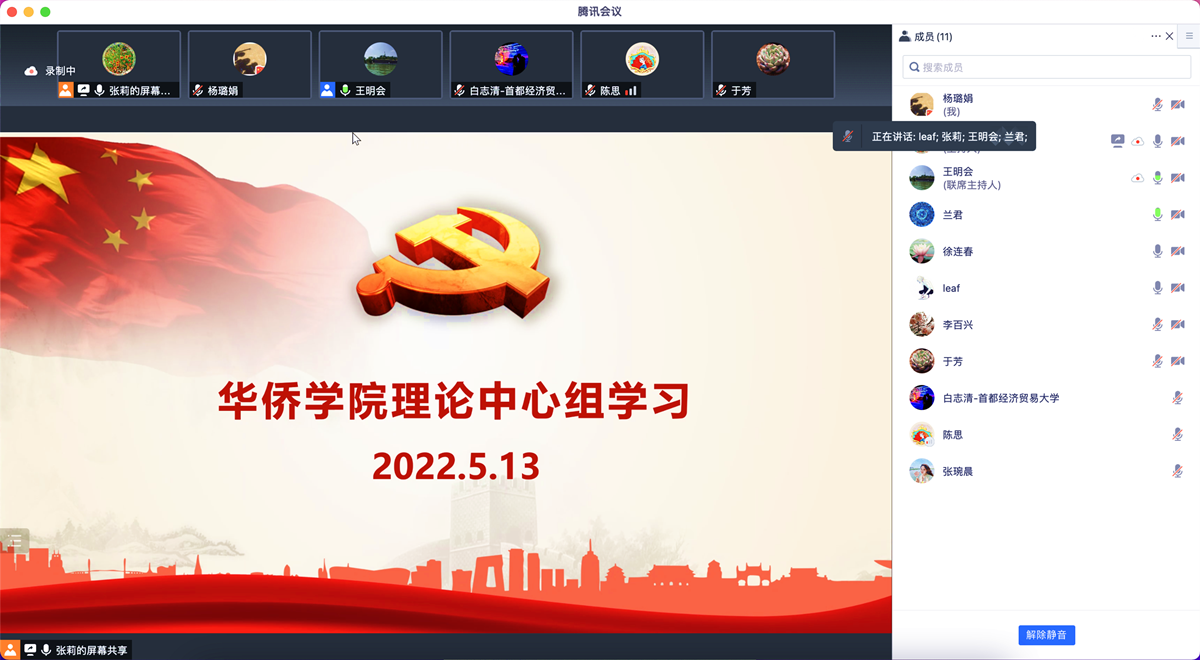Mute 王明会 microphone in member list
1200x660 pixels.
(1158, 178)
